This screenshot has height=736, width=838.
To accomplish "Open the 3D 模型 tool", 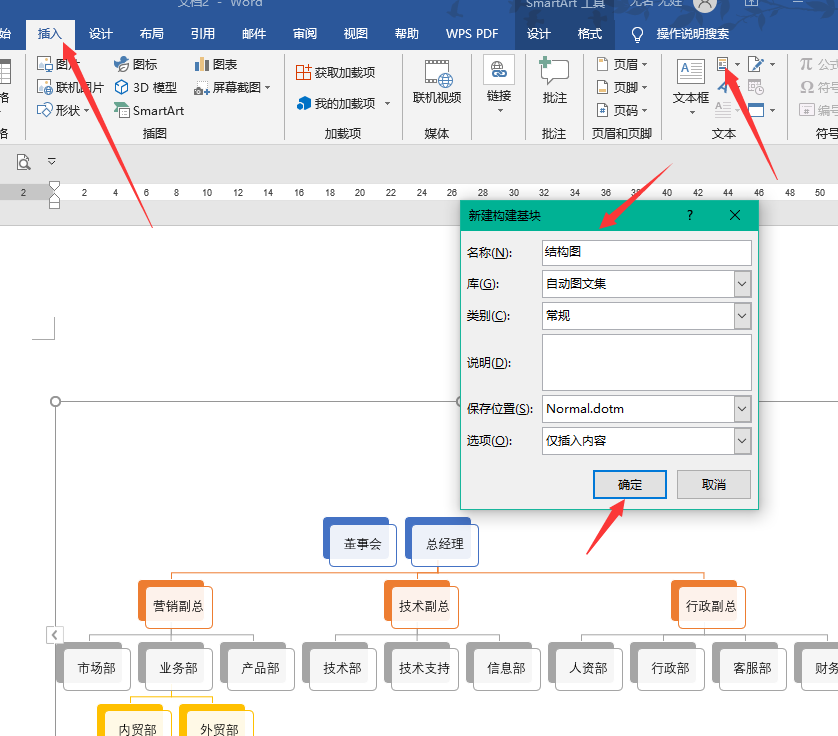I will click(145, 87).
